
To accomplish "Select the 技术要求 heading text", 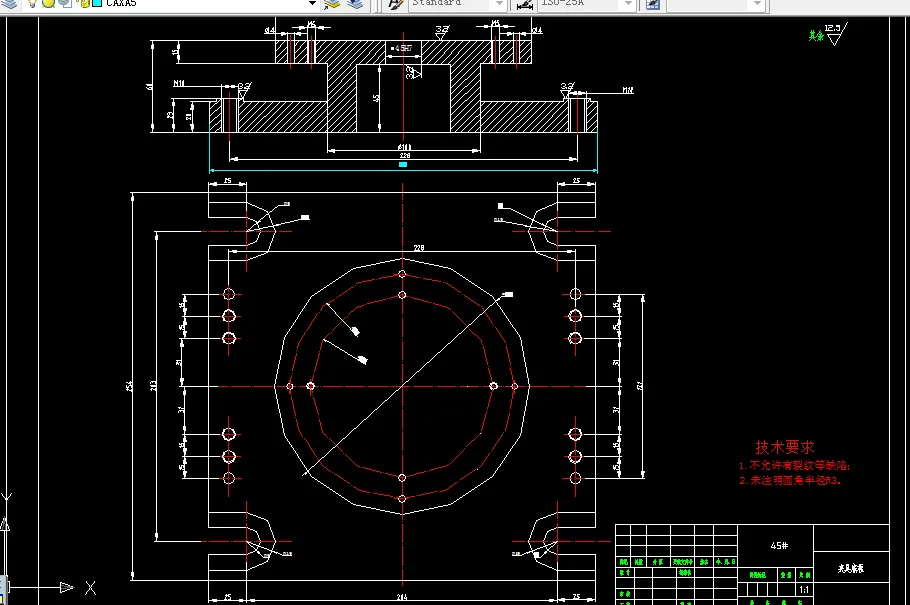I will pos(785,447).
